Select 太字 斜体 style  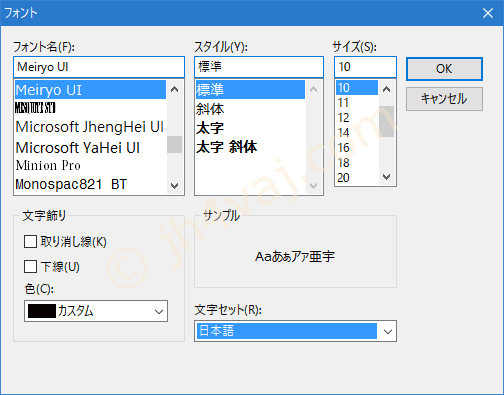250,147
